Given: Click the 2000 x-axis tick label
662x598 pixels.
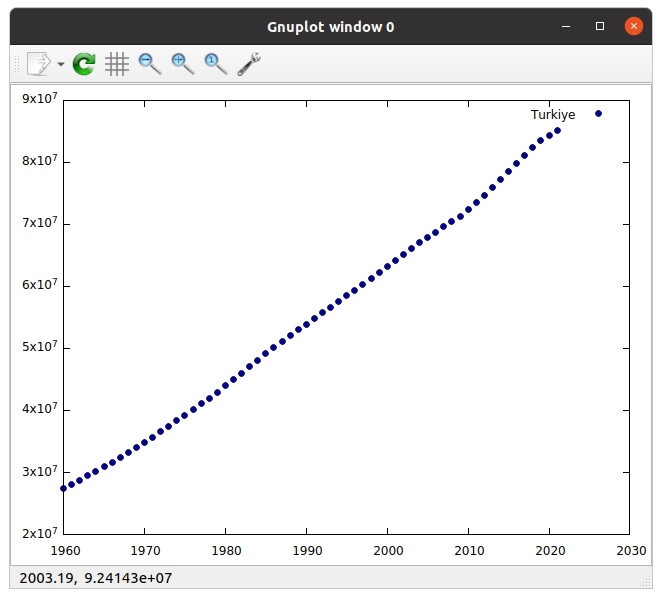Looking at the screenshot, I should (x=387, y=550).
